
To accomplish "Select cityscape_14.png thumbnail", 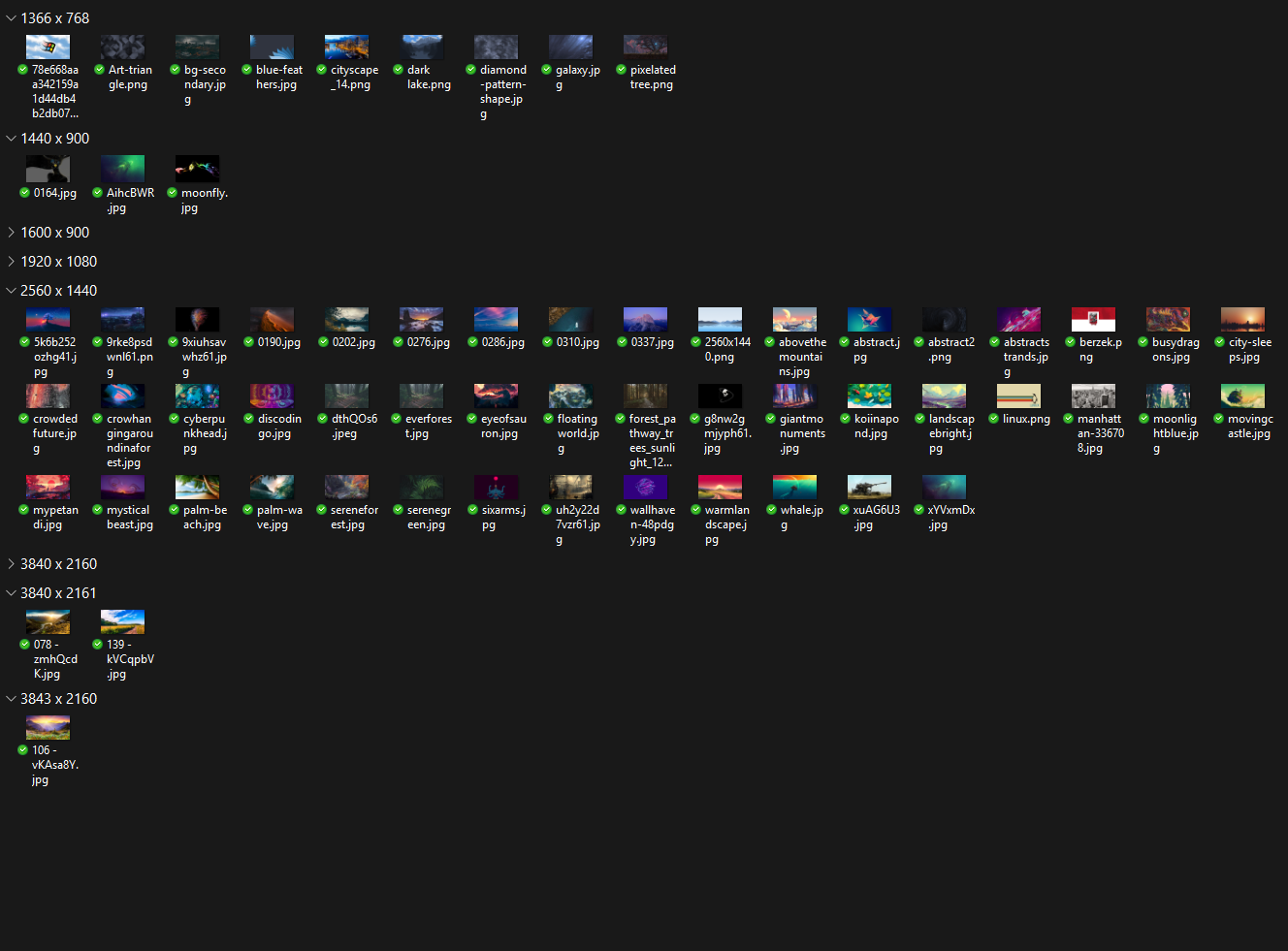I will [x=346, y=47].
